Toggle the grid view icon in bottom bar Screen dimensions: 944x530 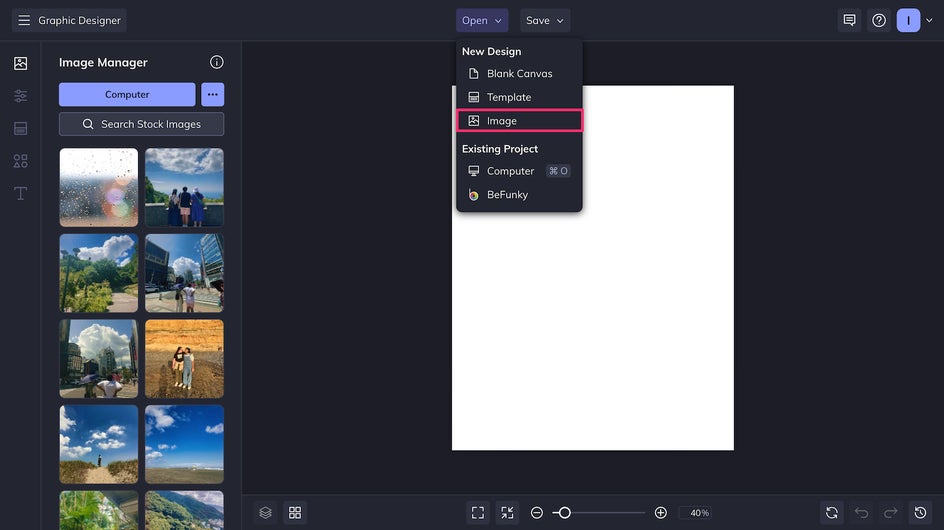[x=295, y=513]
